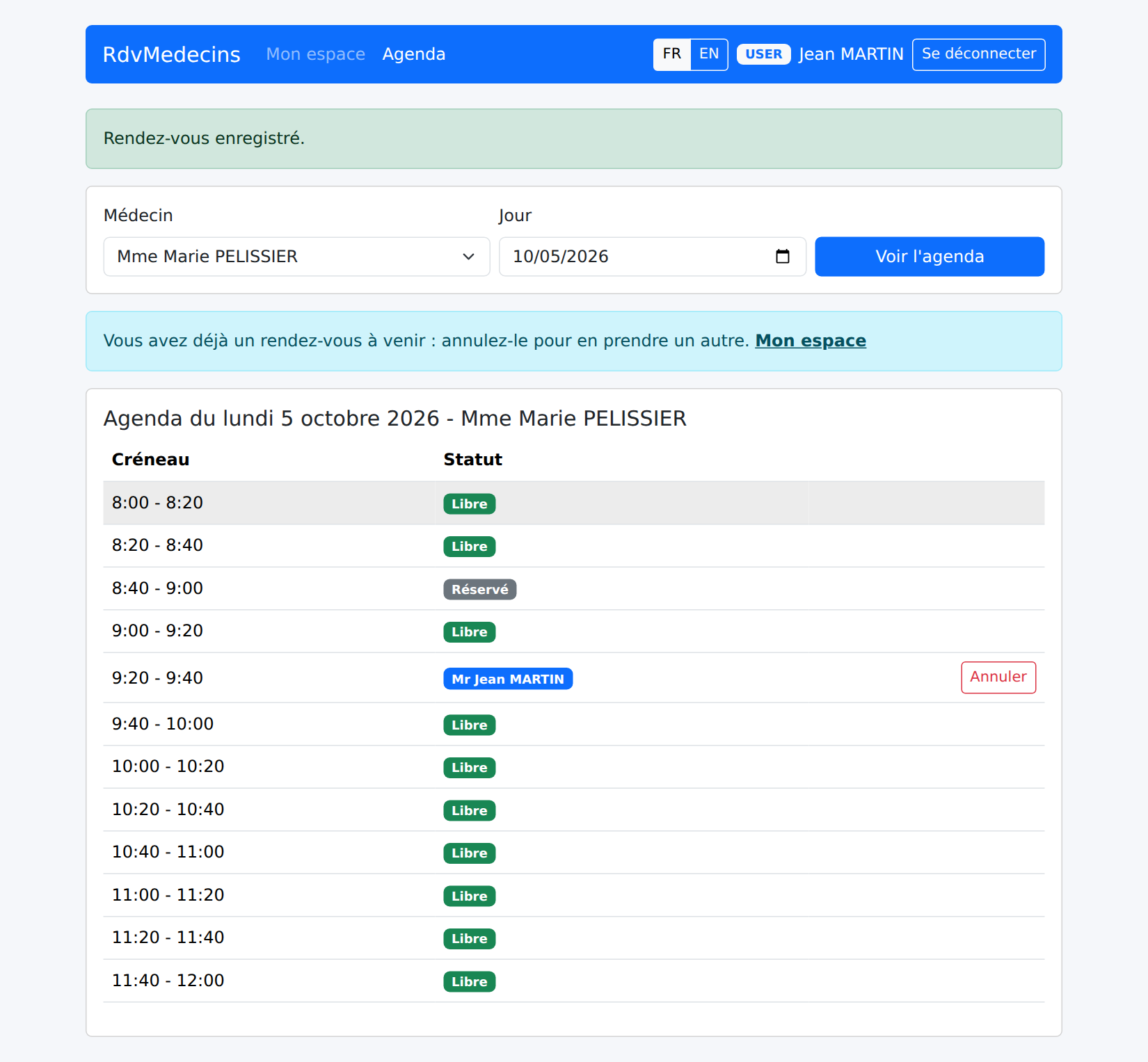Viewport: 1148px width, 1062px height.
Task: Click the Agenda du lundi 5 octobre 2026 heading
Action: pyautogui.click(x=395, y=419)
